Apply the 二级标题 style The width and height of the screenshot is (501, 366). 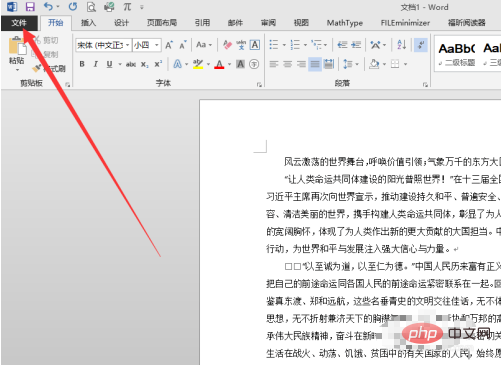click(x=457, y=53)
